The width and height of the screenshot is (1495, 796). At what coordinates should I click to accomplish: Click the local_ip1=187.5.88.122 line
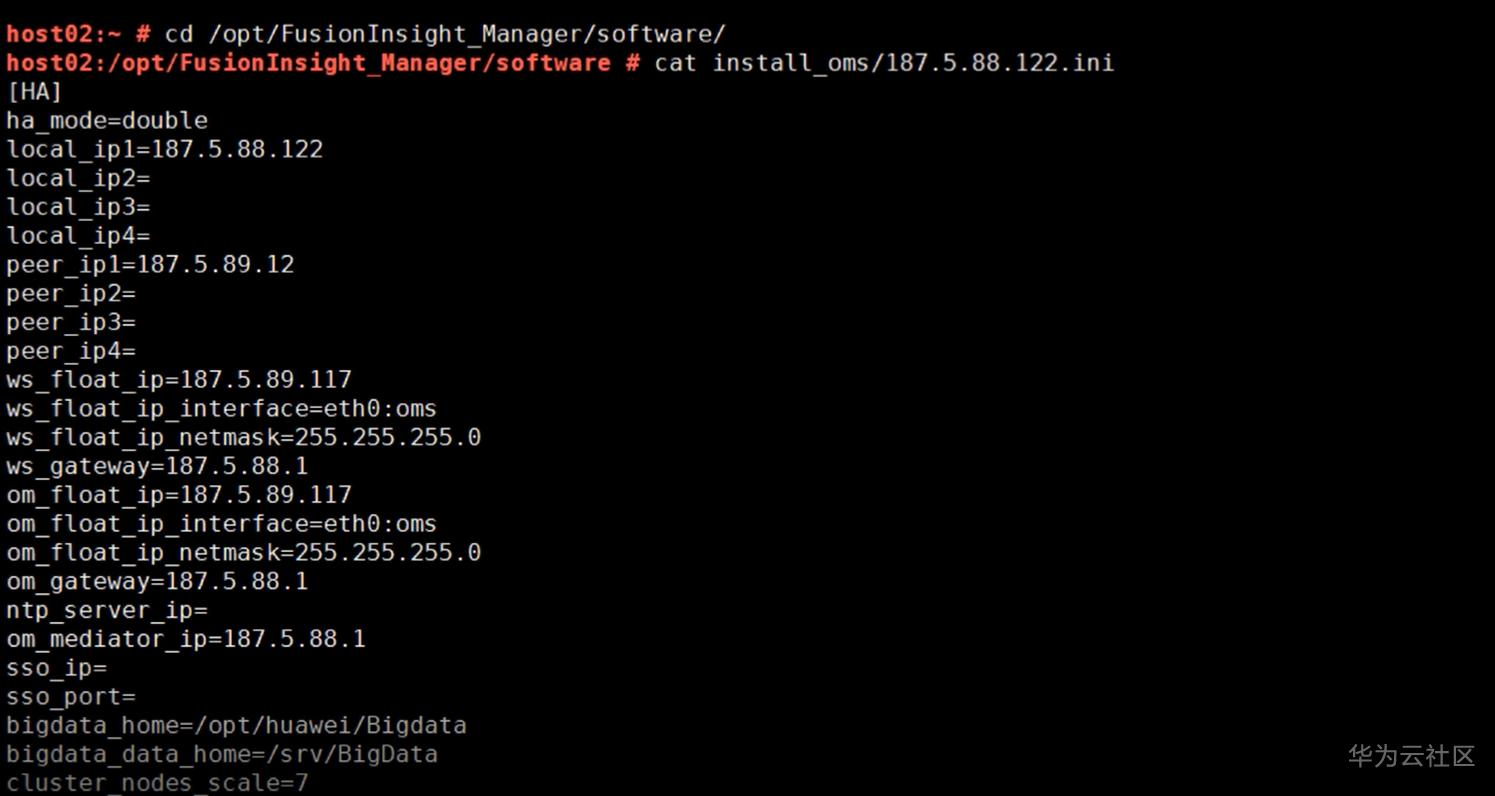[165, 150]
